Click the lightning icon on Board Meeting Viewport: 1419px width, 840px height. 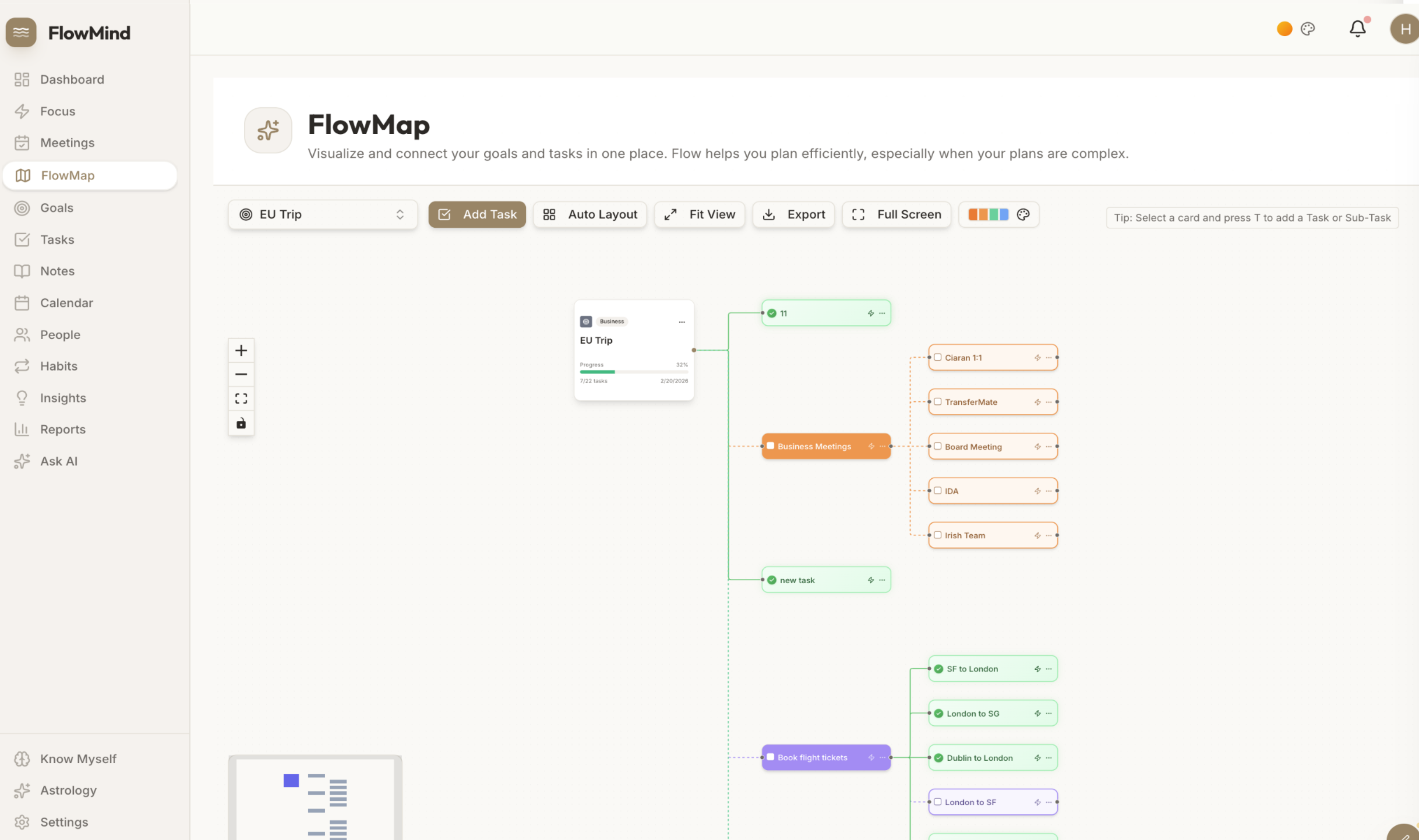[x=1037, y=447]
